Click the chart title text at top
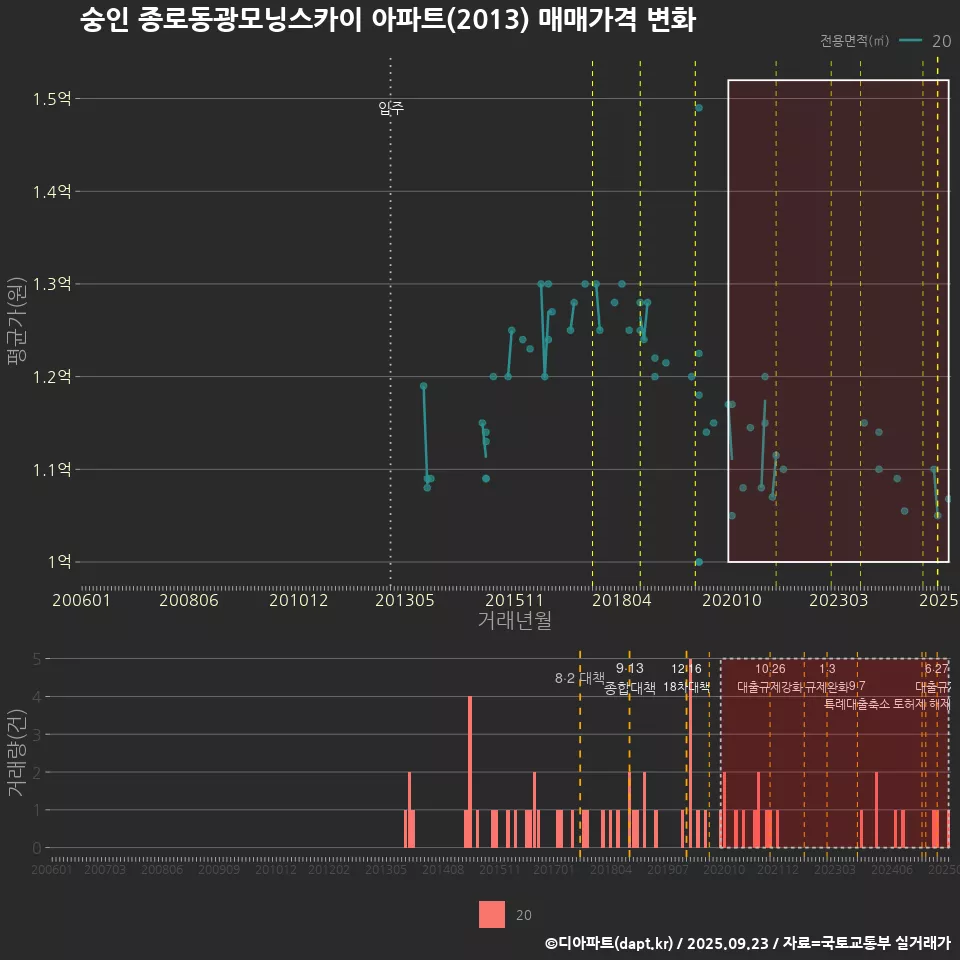 387,21
